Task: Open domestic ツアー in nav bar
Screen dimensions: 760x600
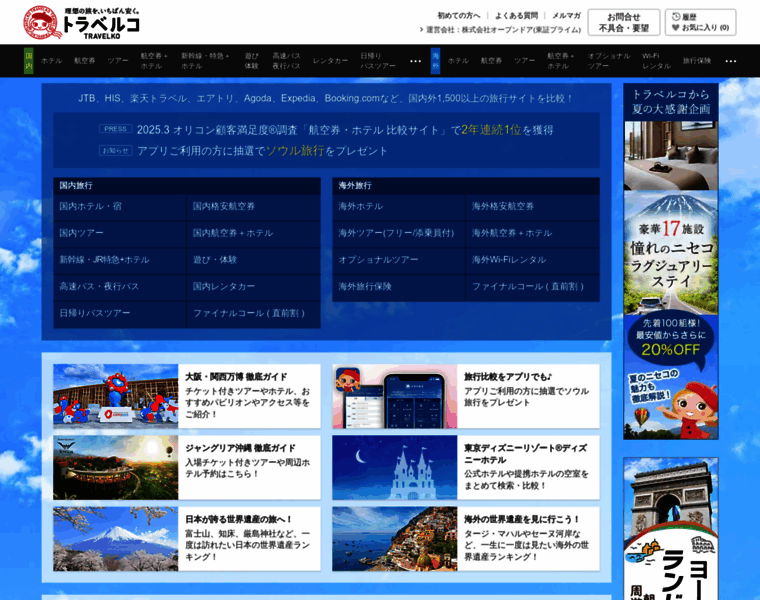Action: 118,61
